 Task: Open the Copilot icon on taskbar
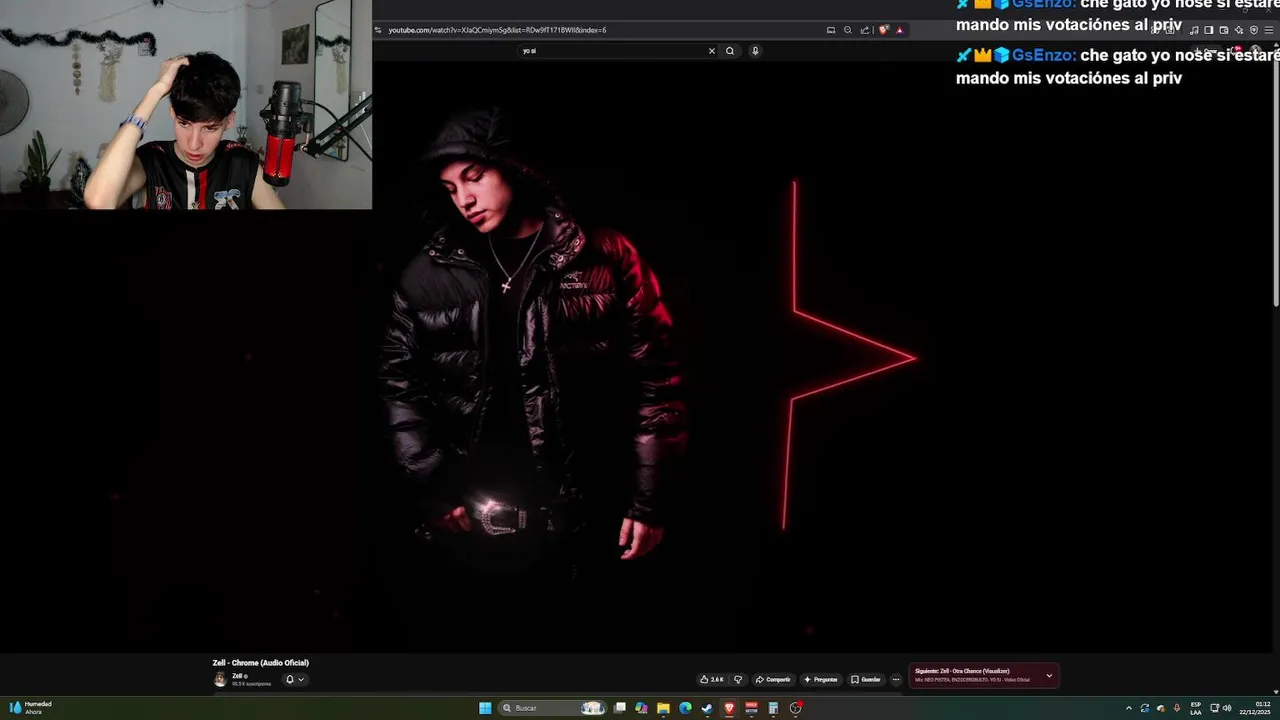coord(641,708)
